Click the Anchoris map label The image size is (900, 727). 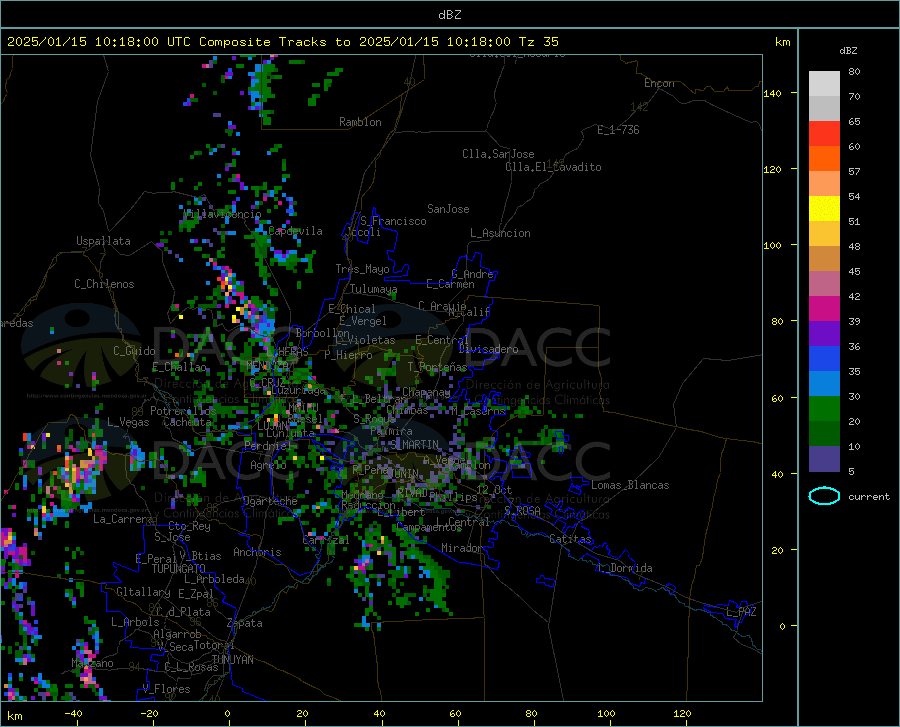point(257,552)
